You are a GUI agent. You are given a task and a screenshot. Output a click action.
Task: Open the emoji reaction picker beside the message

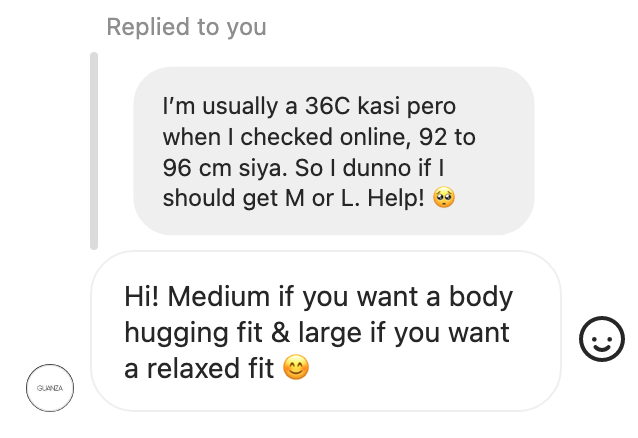(602, 339)
